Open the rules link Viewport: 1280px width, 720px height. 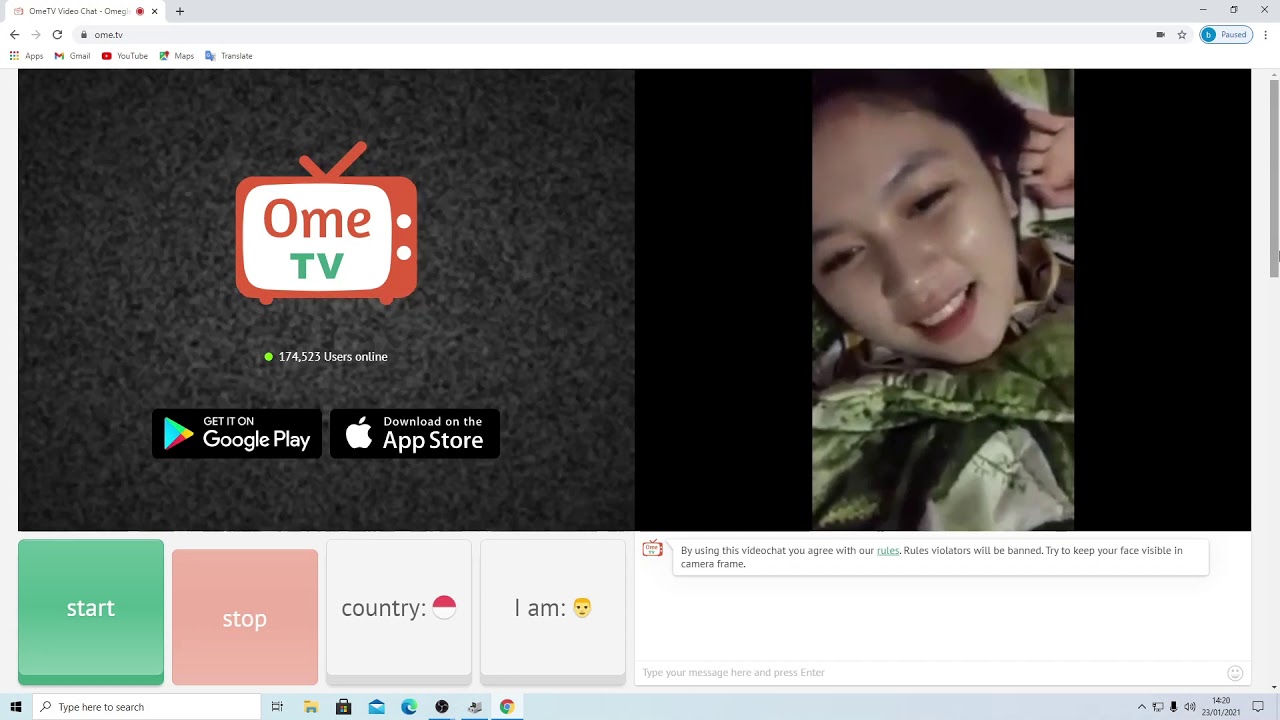pos(888,550)
